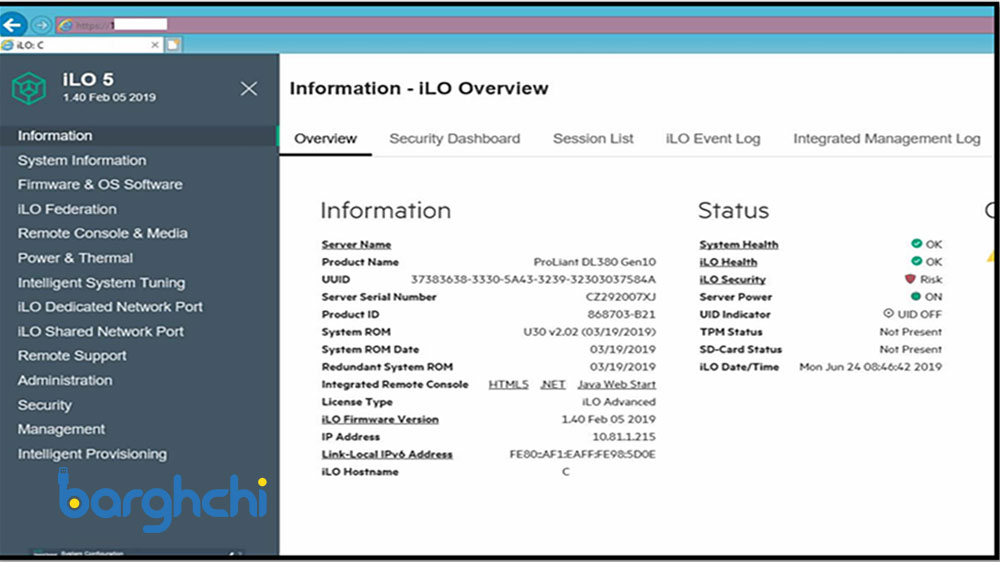The height and width of the screenshot is (562, 1000).
Task: Click the iLO Security risk shield icon
Action: pyautogui.click(x=910, y=280)
